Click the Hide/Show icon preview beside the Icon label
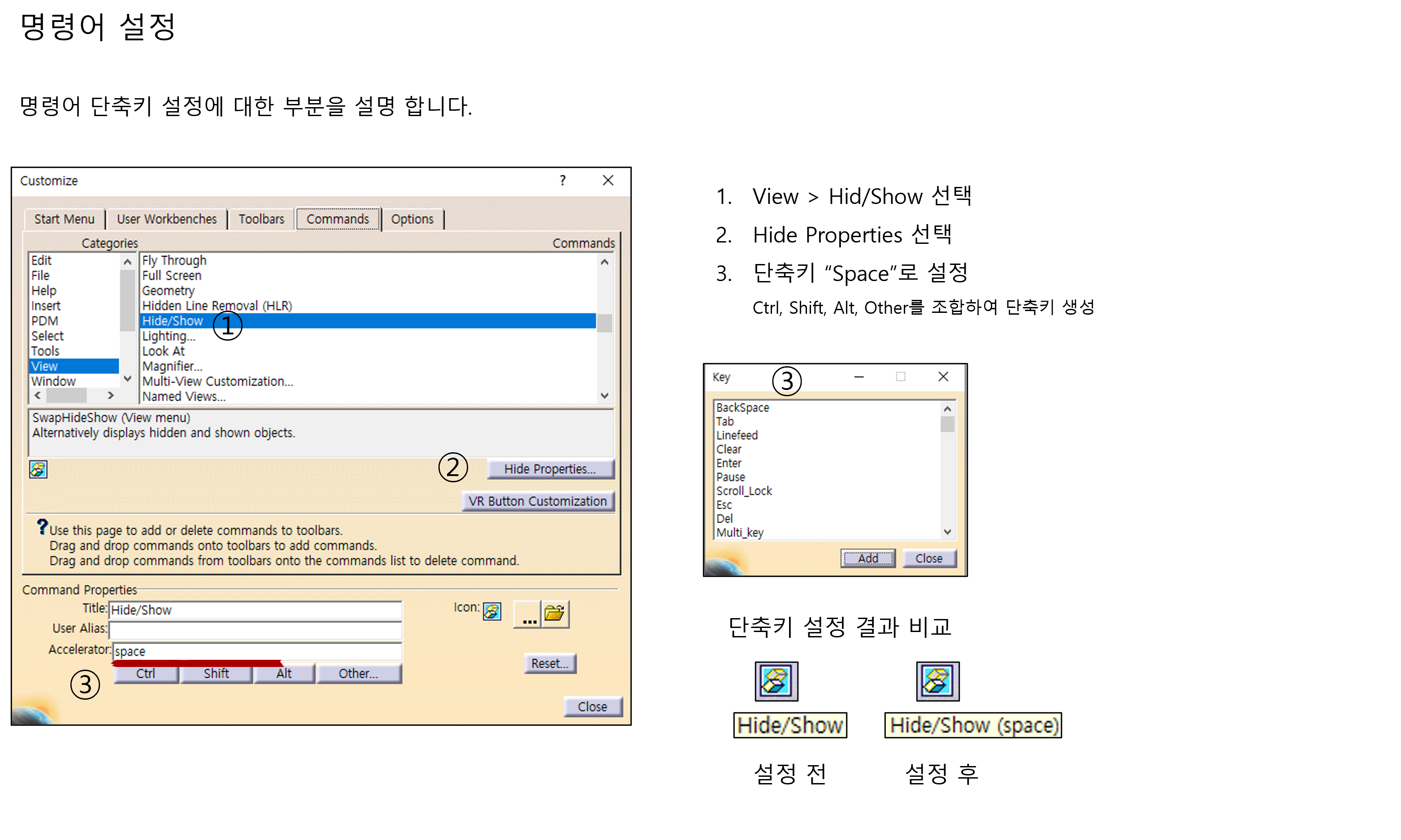The height and width of the screenshot is (840, 1401). [x=492, y=611]
